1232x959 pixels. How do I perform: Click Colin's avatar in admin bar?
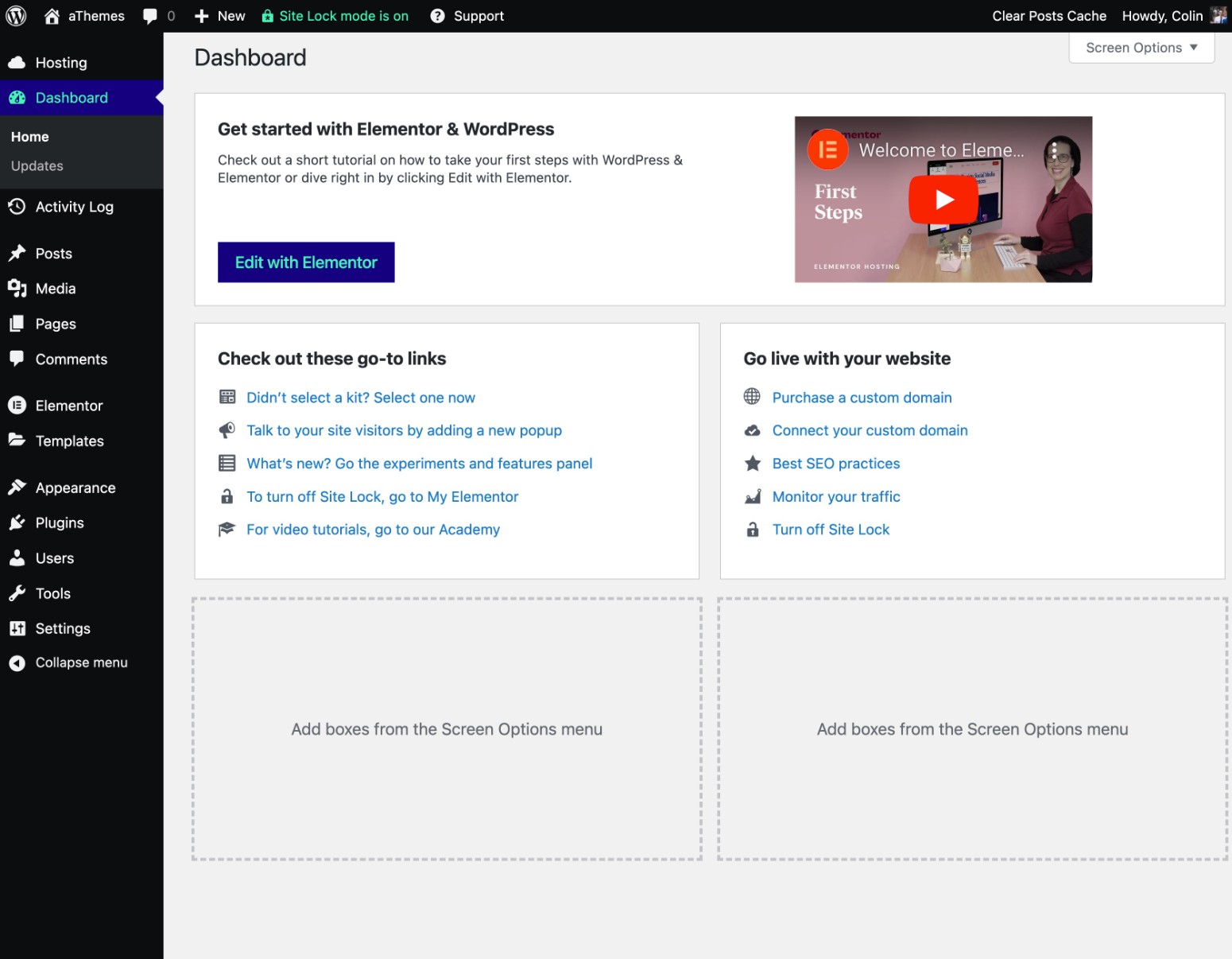tap(1218, 16)
